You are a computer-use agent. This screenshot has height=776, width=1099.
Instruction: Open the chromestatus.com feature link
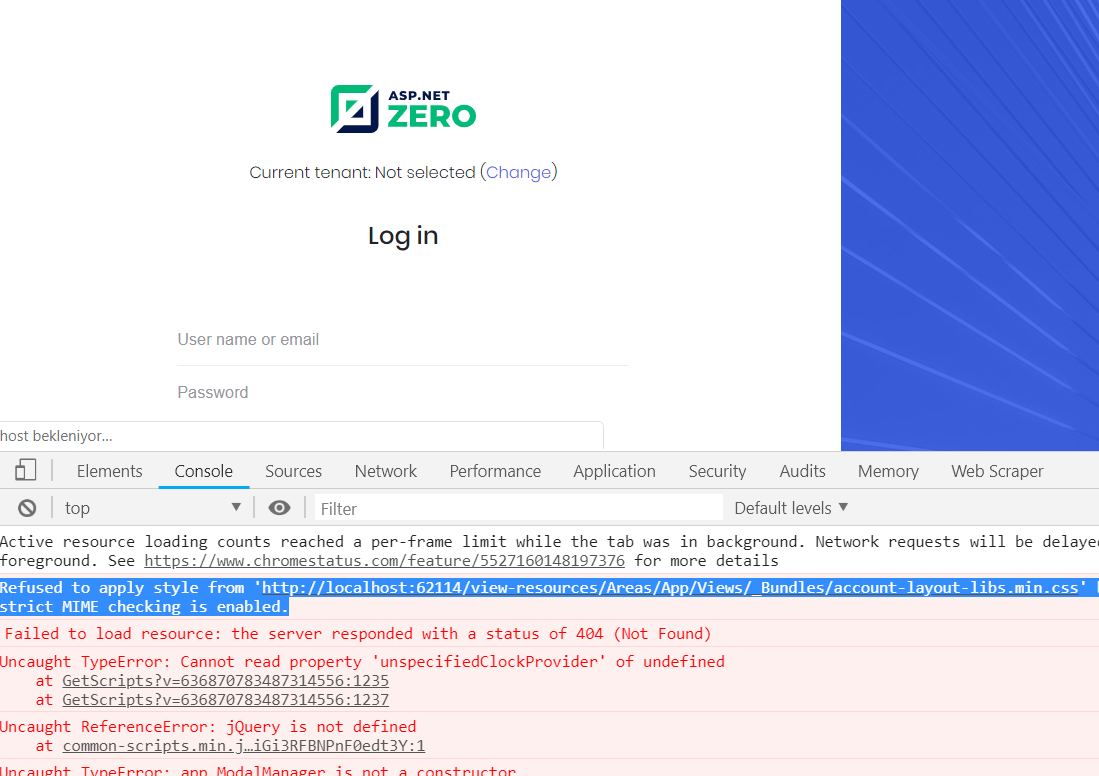[x=384, y=561]
